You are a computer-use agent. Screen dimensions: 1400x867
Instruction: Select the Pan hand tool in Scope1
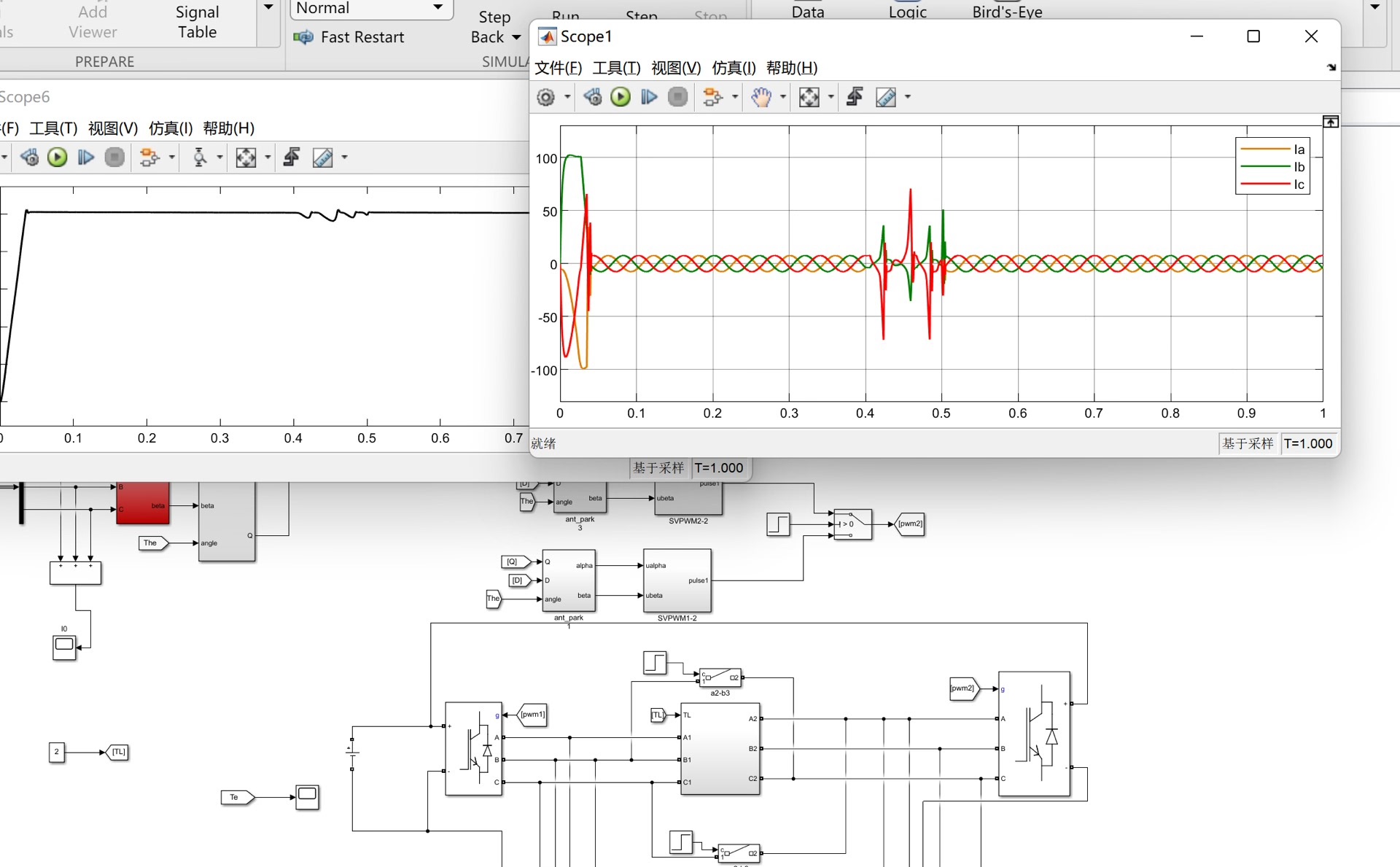point(761,97)
